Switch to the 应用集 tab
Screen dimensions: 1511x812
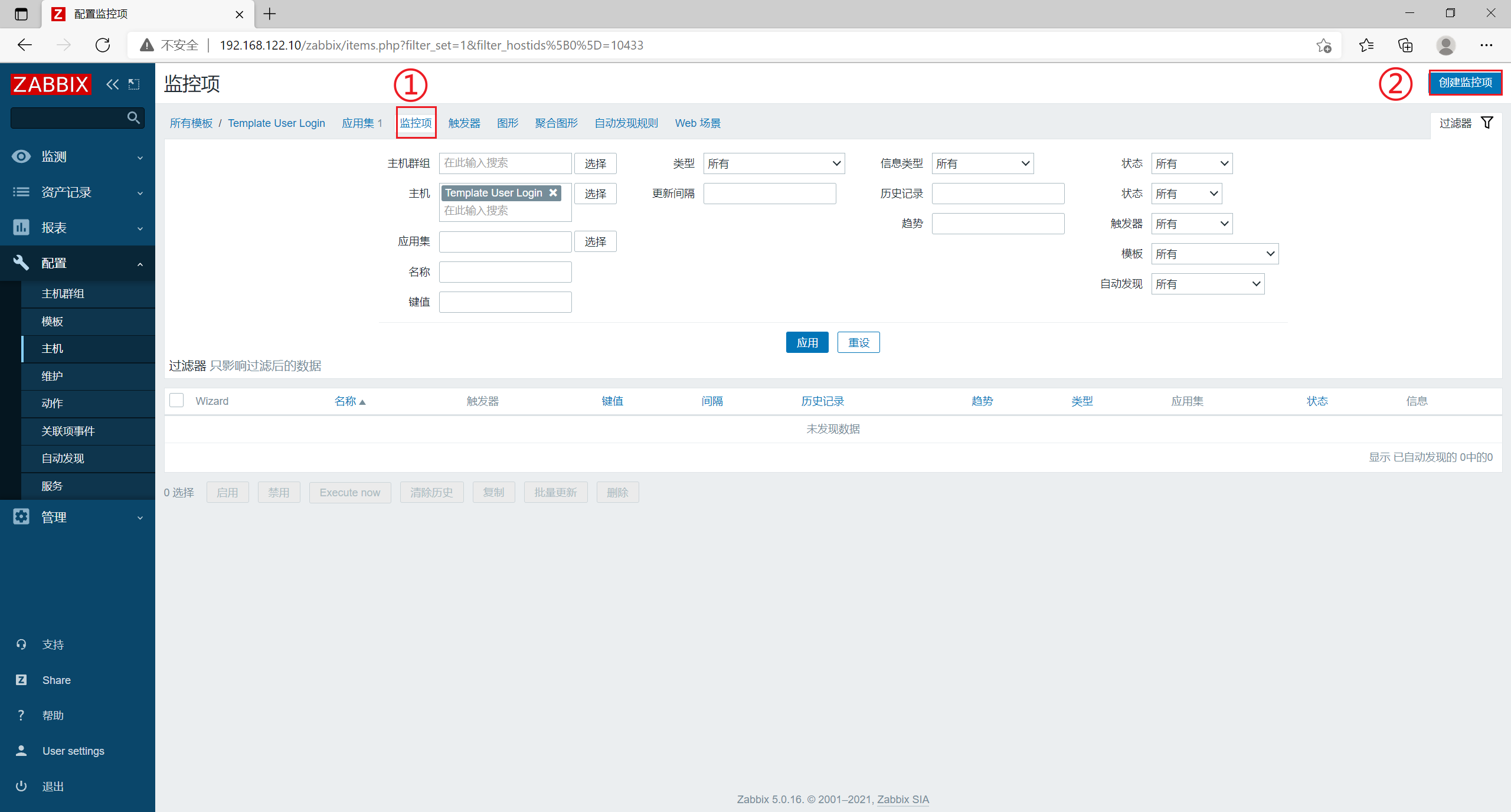[358, 123]
